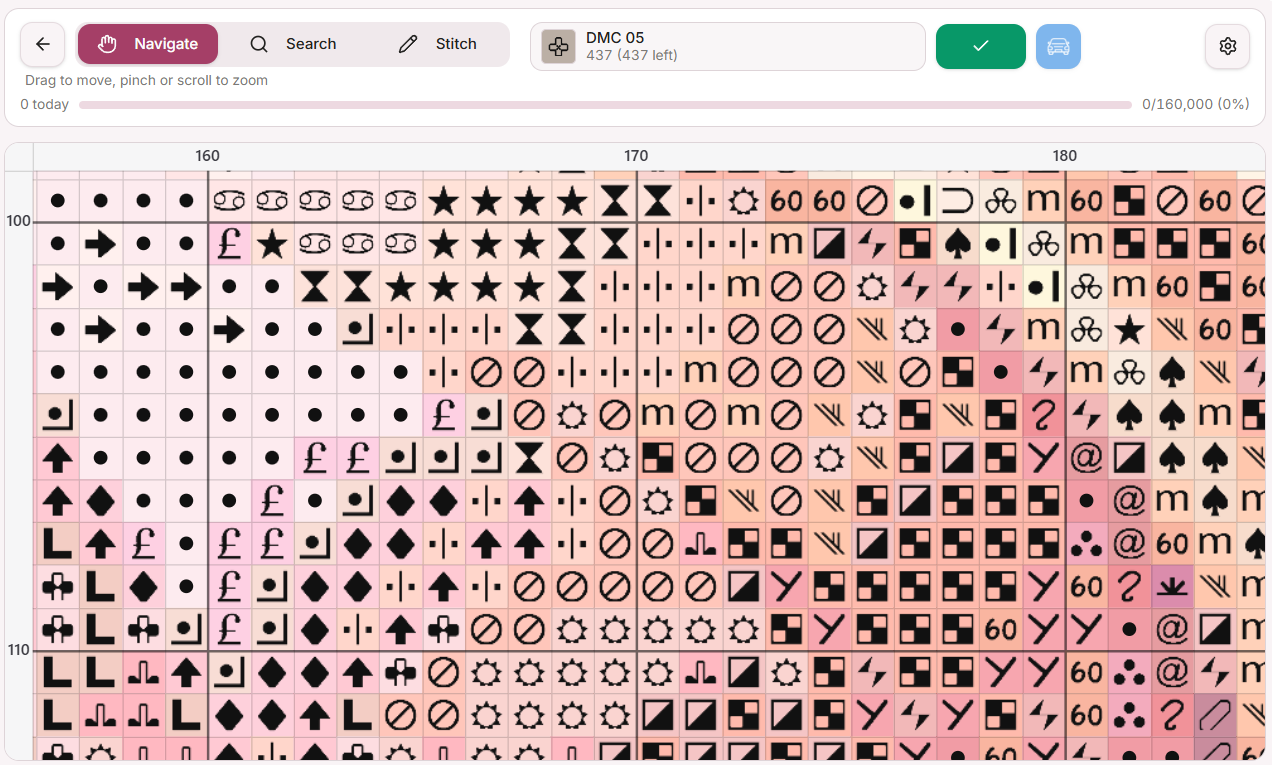Image resolution: width=1272 pixels, height=765 pixels.
Task: Click the 0/160,000 progress counter
Action: point(1196,104)
